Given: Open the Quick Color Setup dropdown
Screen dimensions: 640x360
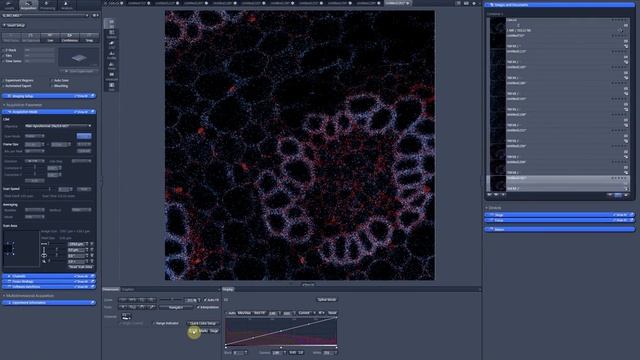Looking at the screenshot, I should click(x=203, y=323).
